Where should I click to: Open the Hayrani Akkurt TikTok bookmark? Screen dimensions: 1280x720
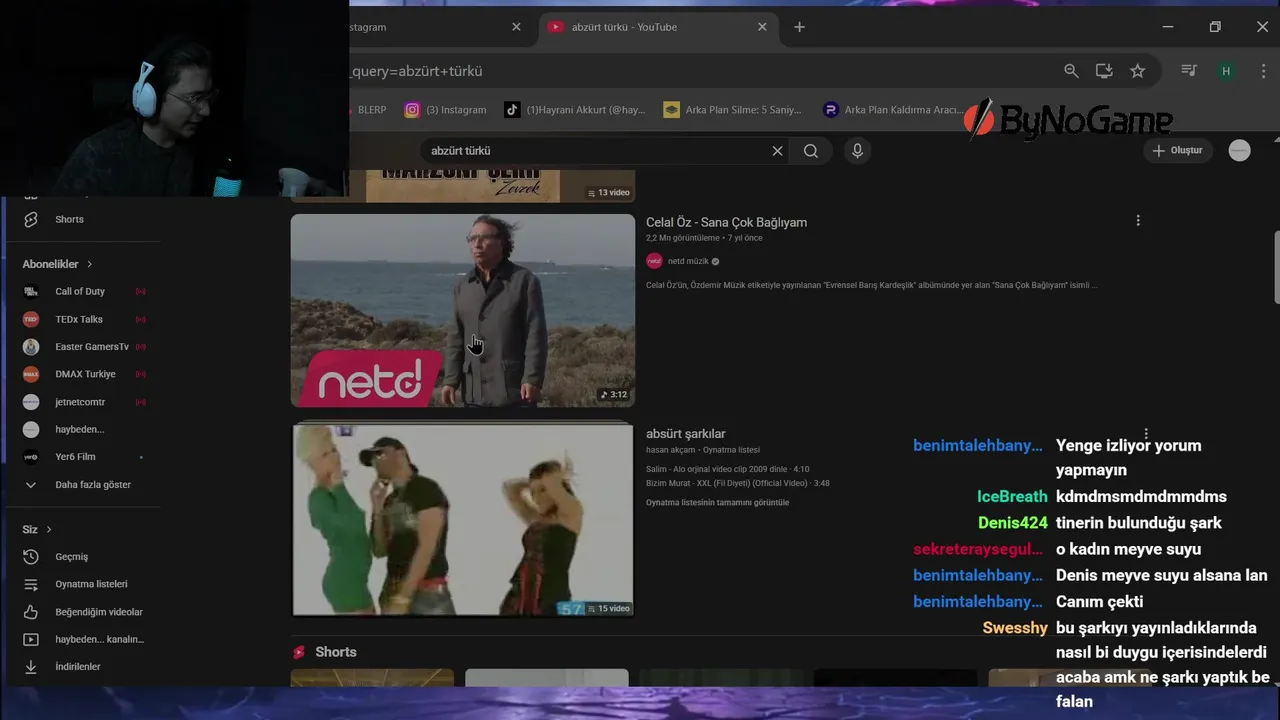pyautogui.click(x=575, y=110)
